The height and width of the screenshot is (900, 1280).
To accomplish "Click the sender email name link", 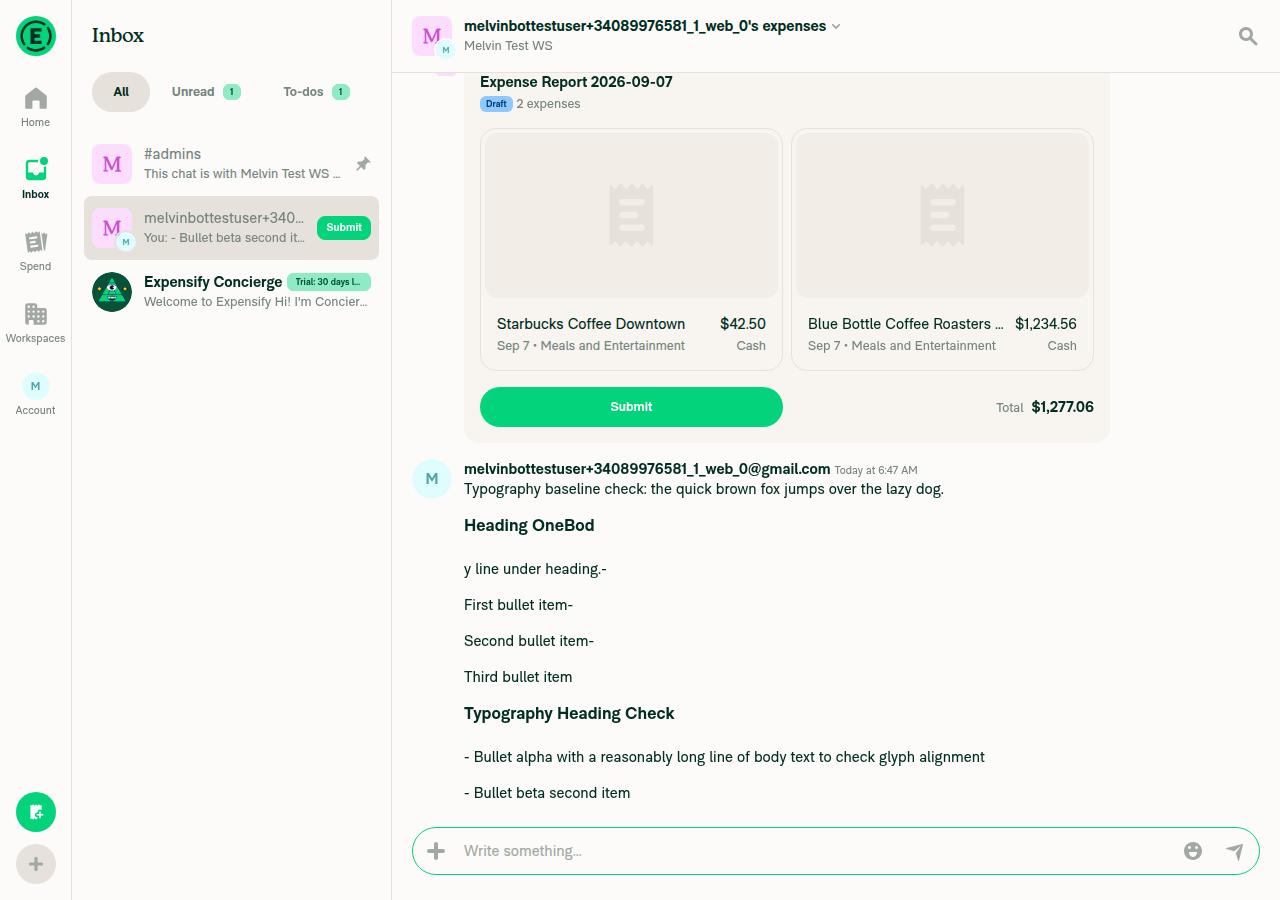I will click(x=647, y=469).
